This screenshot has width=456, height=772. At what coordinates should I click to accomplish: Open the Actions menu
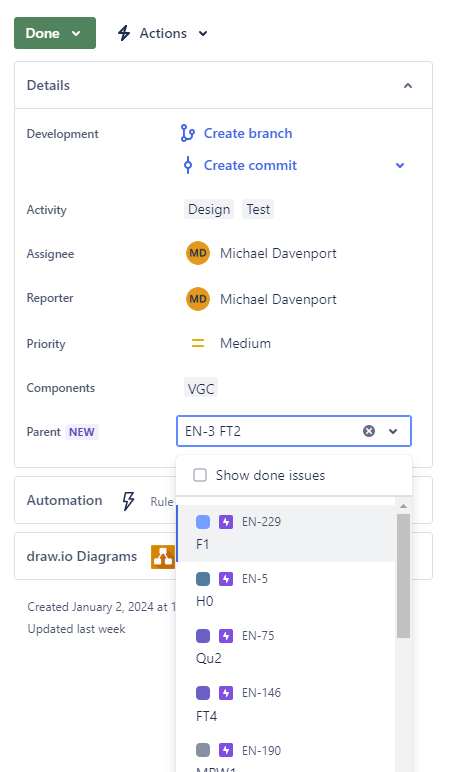tap(163, 33)
